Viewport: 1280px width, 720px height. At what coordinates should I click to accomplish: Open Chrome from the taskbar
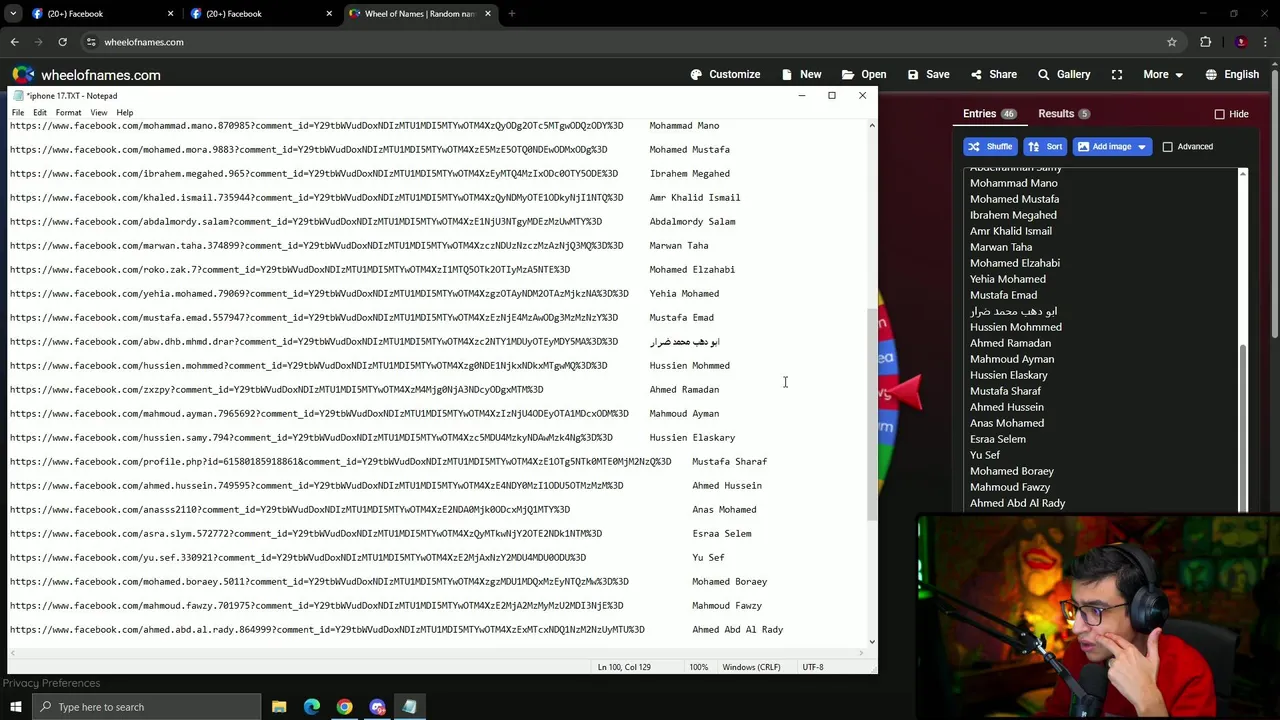tap(344, 707)
